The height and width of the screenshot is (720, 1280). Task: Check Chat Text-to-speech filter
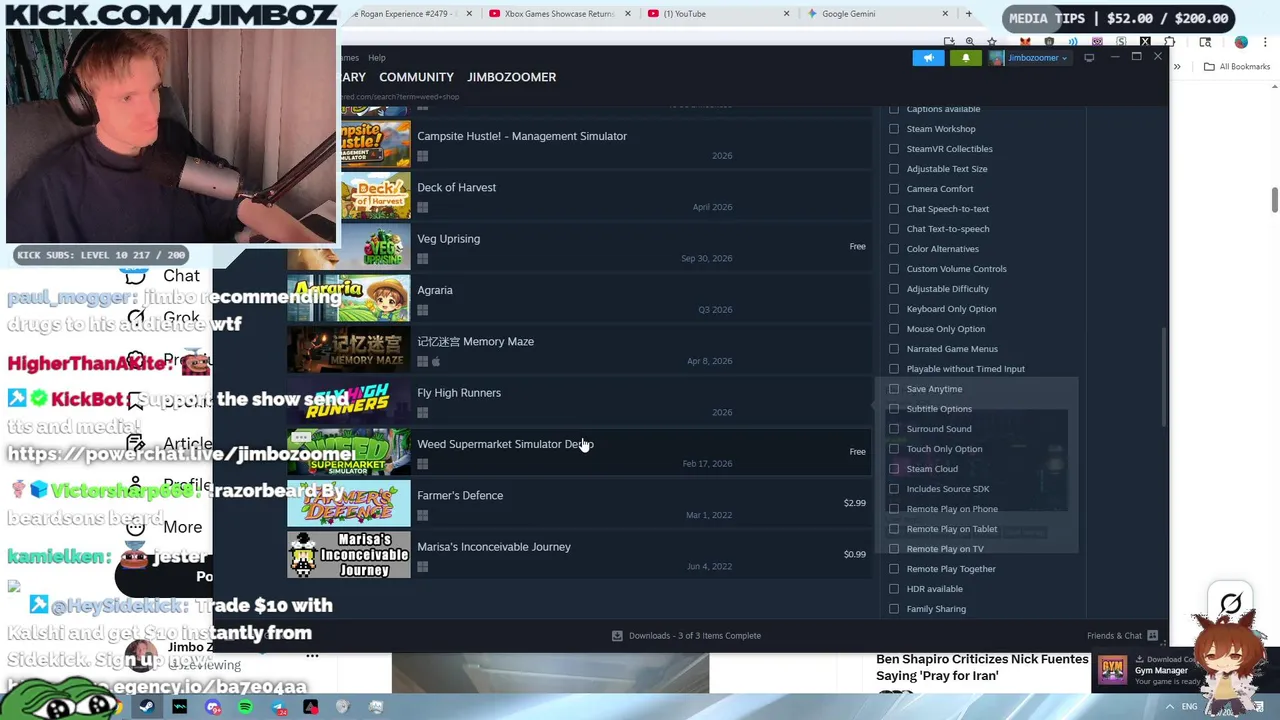(894, 229)
